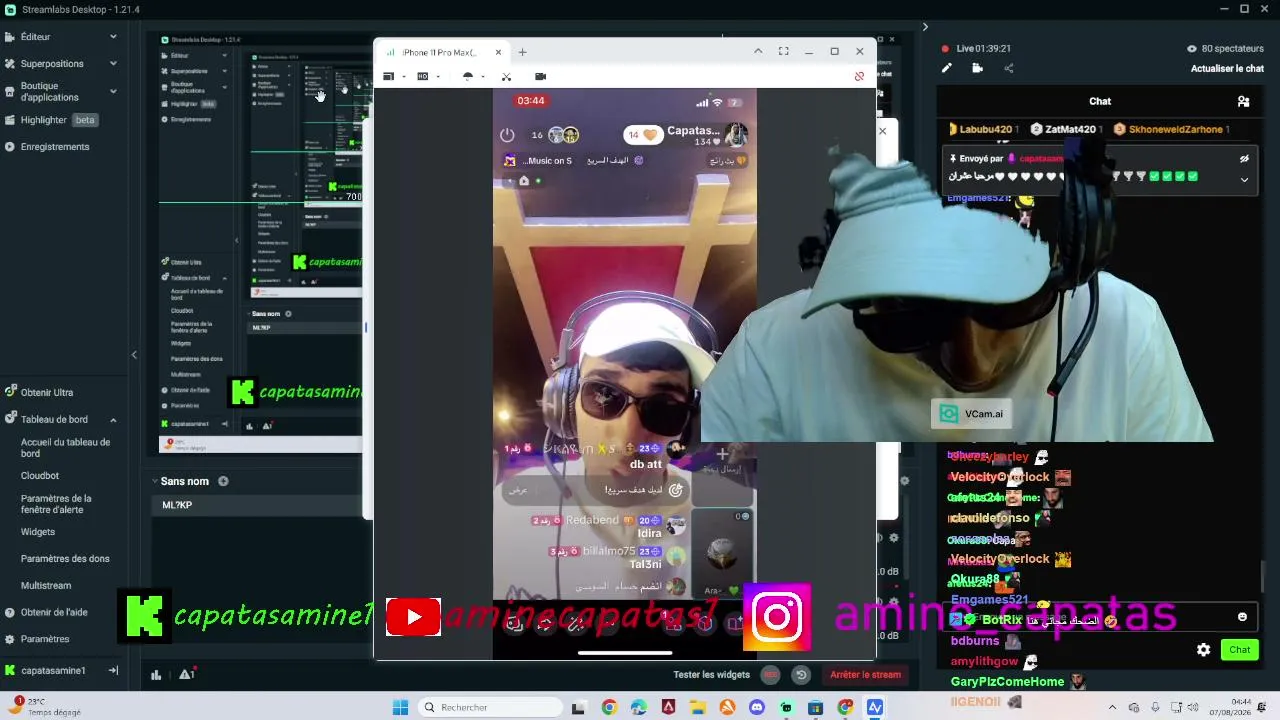This screenshot has height=720, width=1280.
Task: Click Tester les widgets
Action: (712, 675)
